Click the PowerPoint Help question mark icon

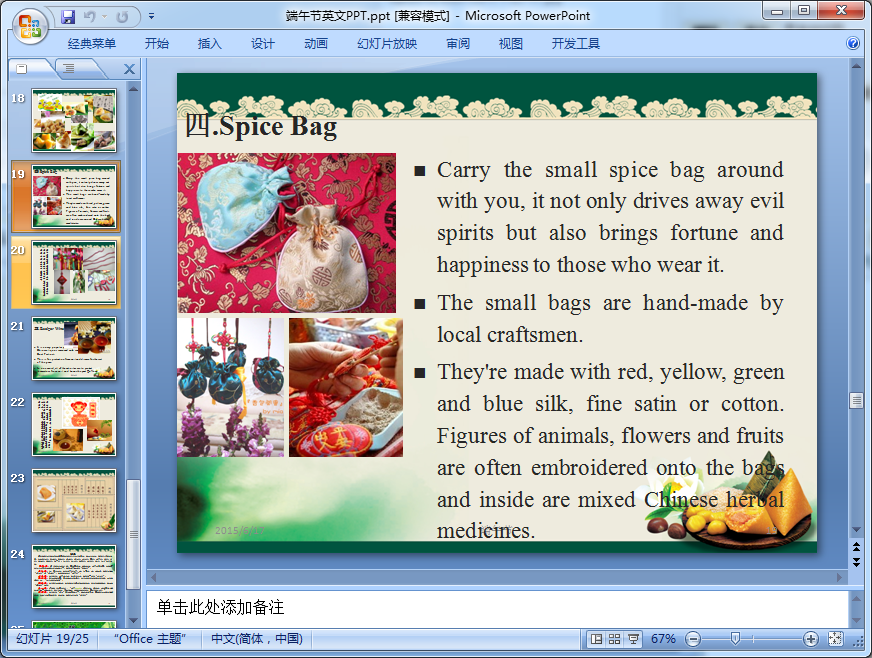(853, 43)
